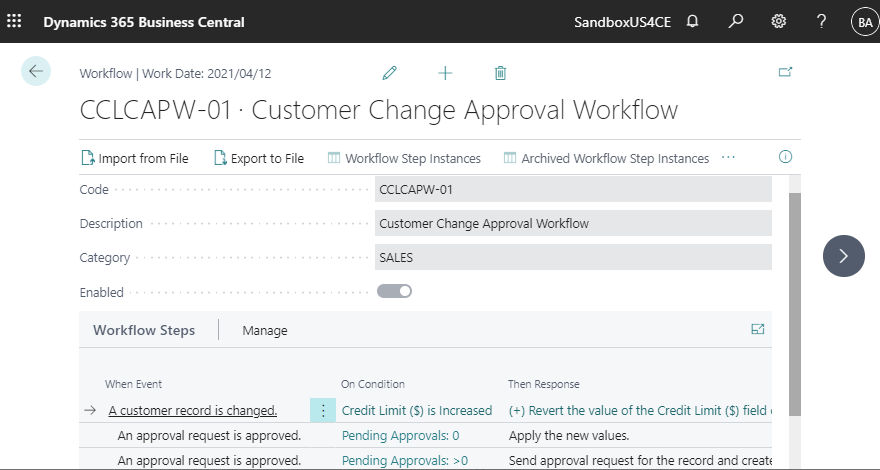Open page in new window icon
This screenshot has height=470, width=880.
(x=785, y=72)
